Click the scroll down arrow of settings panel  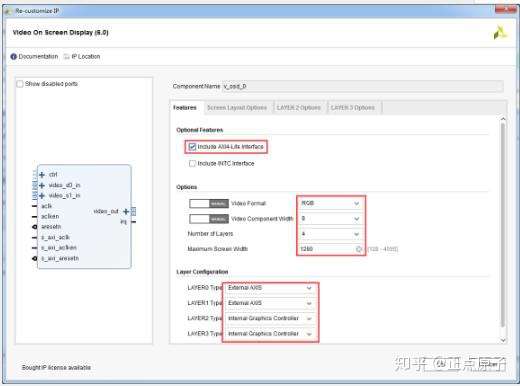click(503, 340)
